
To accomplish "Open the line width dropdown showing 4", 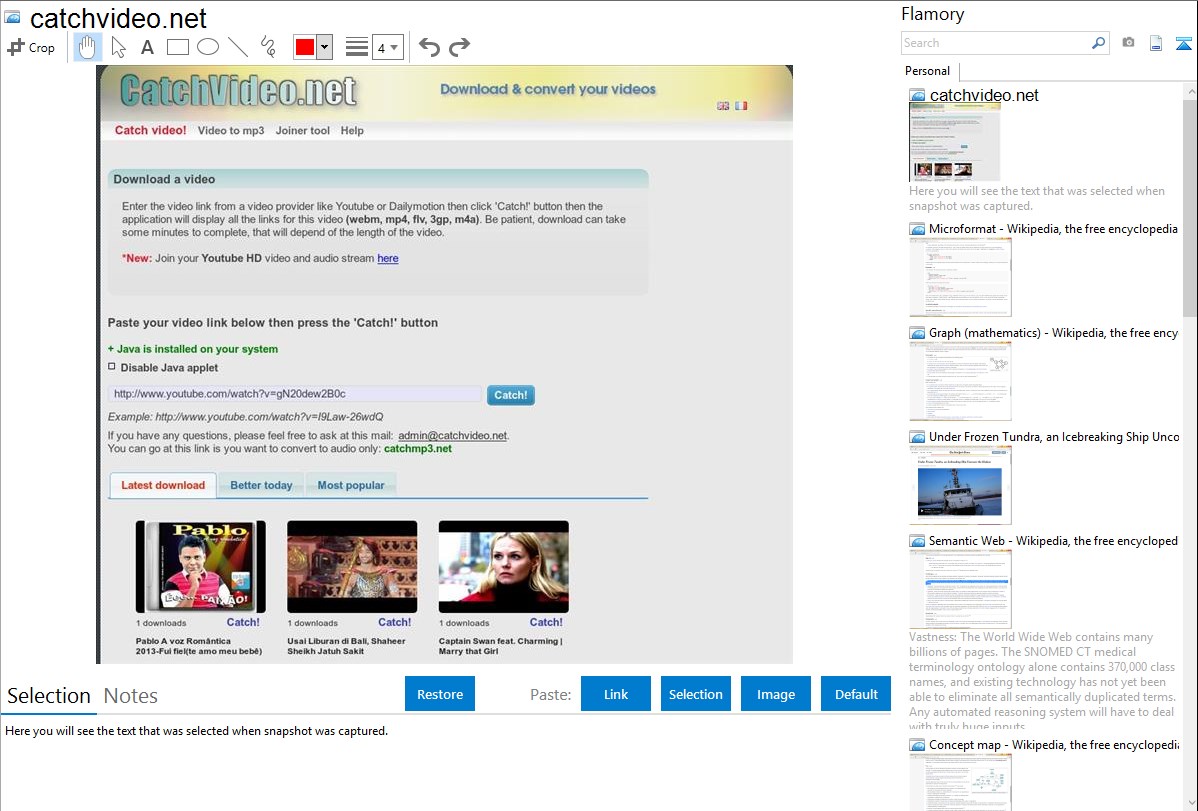I will tap(388, 47).
